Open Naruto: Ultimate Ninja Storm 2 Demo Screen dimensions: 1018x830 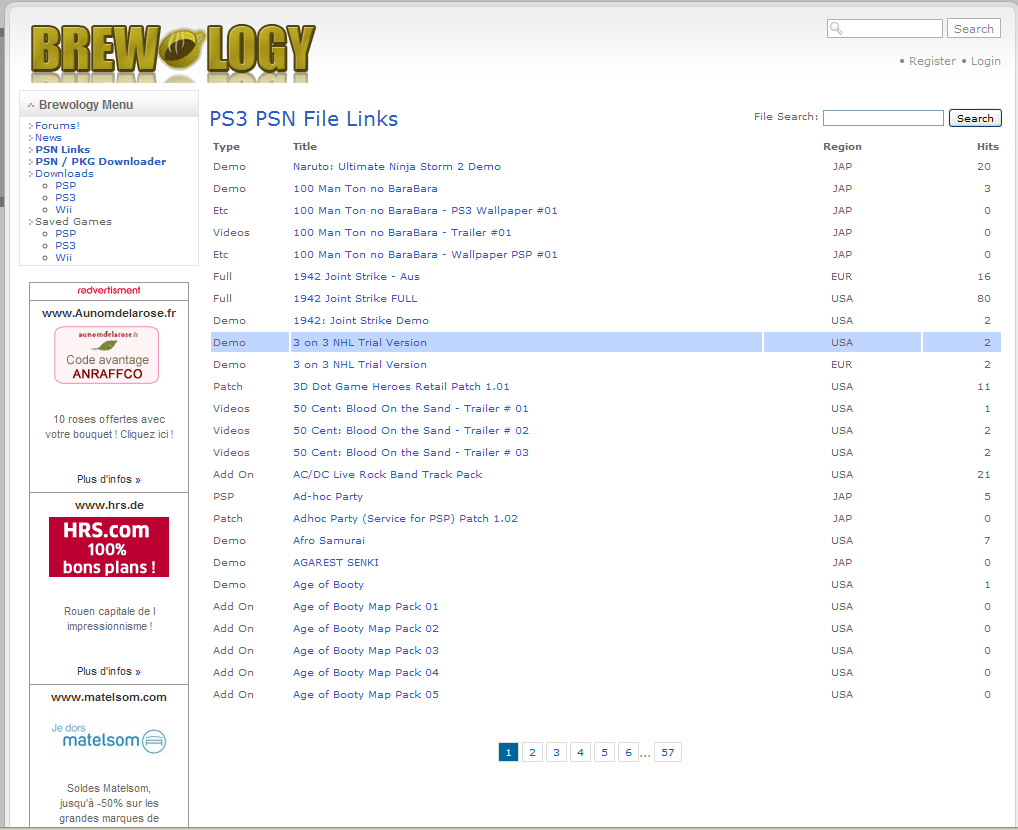[x=397, y=167]
